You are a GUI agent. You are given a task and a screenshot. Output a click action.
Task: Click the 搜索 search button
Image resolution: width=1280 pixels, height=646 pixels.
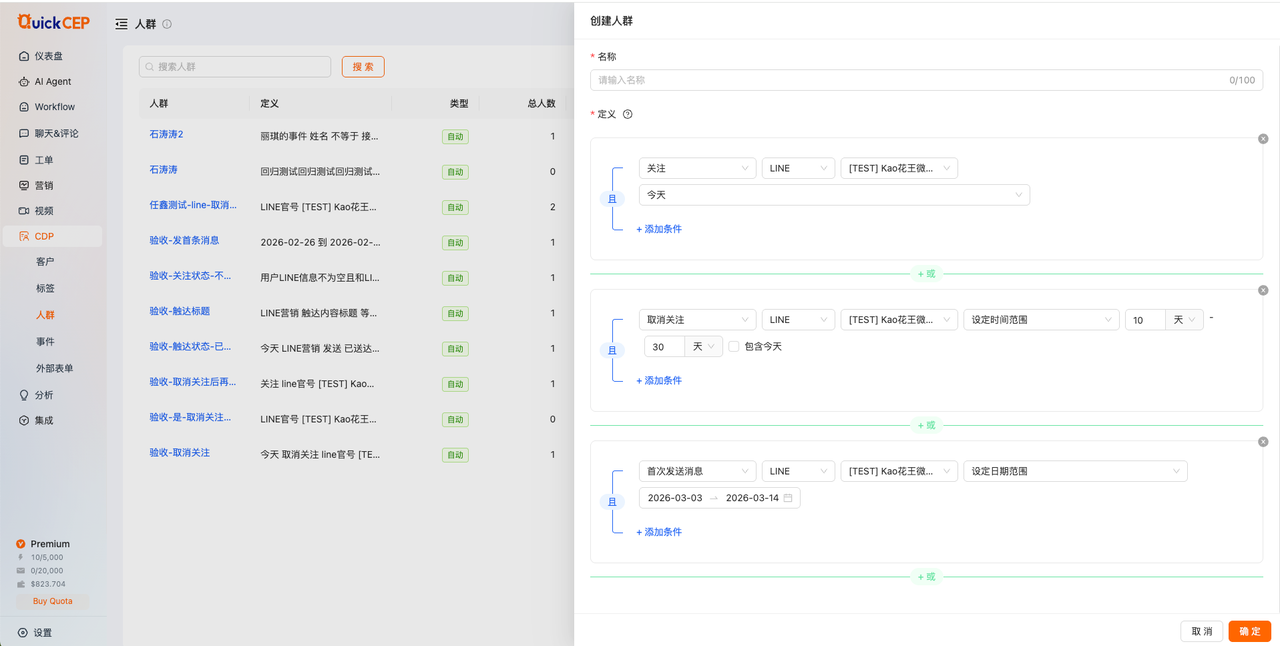coord(363,67)
